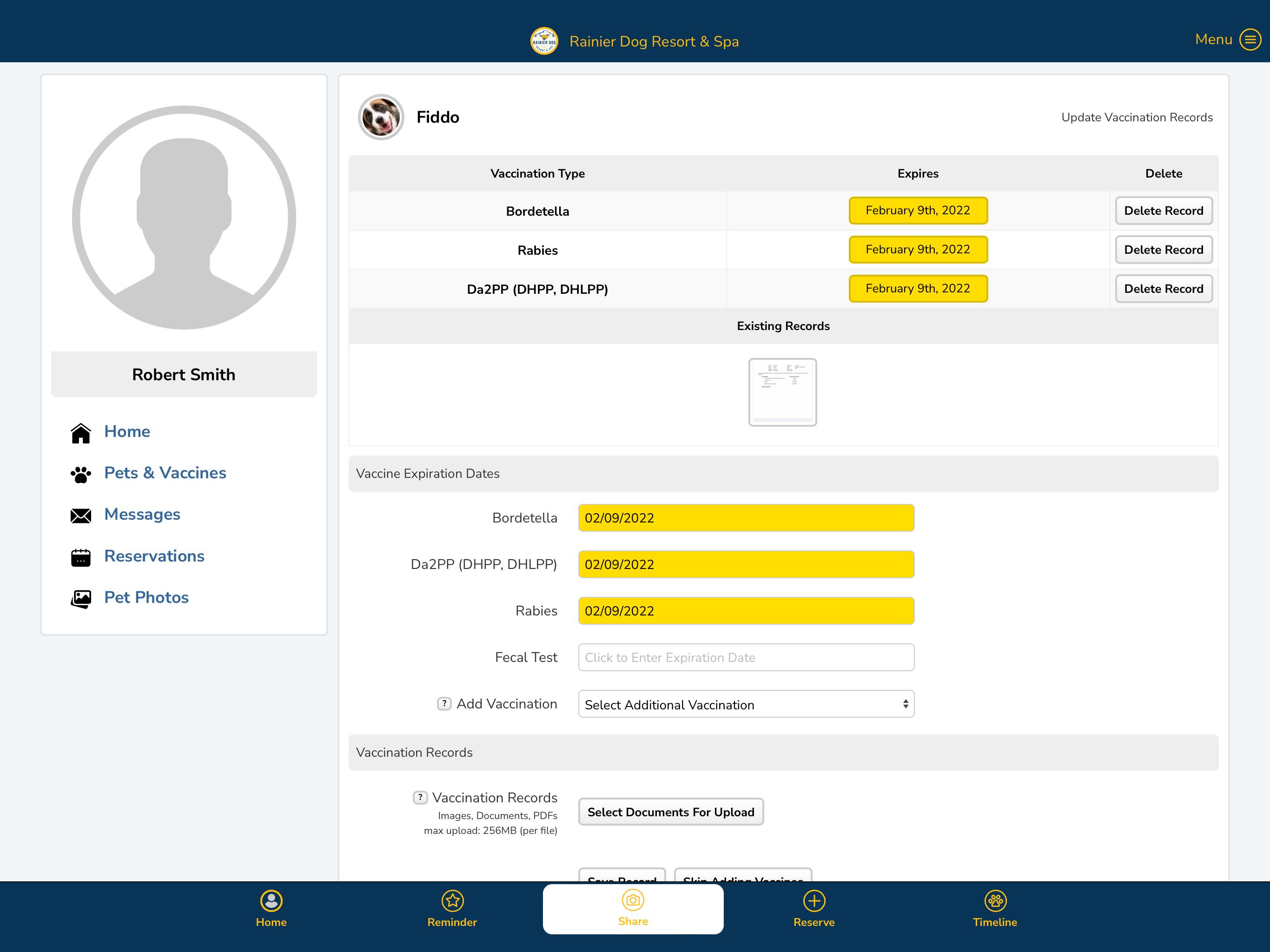Click the help icon beside Add Vaccination
This screenshot has width=1270, height=952.
click(444, 703)
